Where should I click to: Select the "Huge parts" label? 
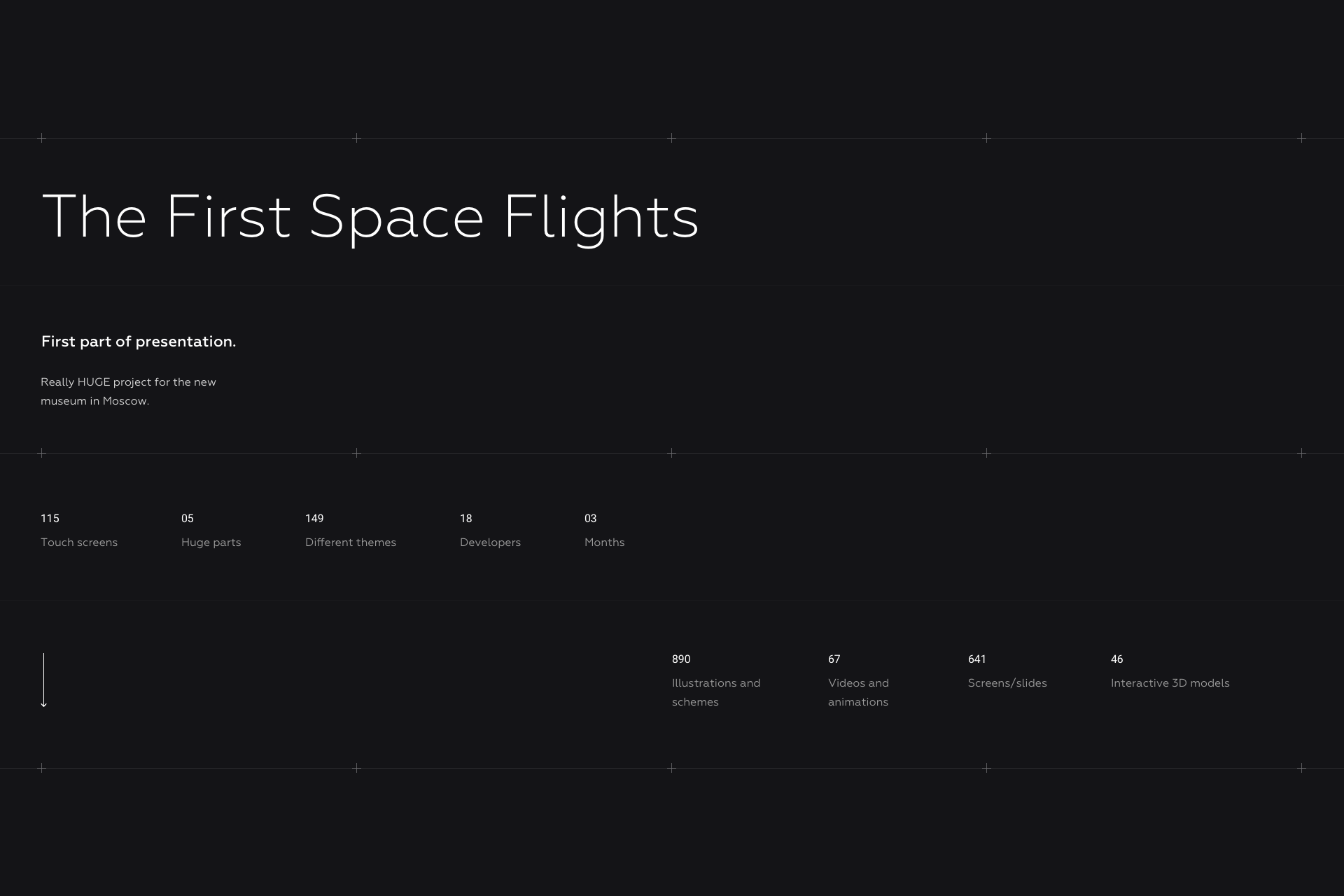211,542
